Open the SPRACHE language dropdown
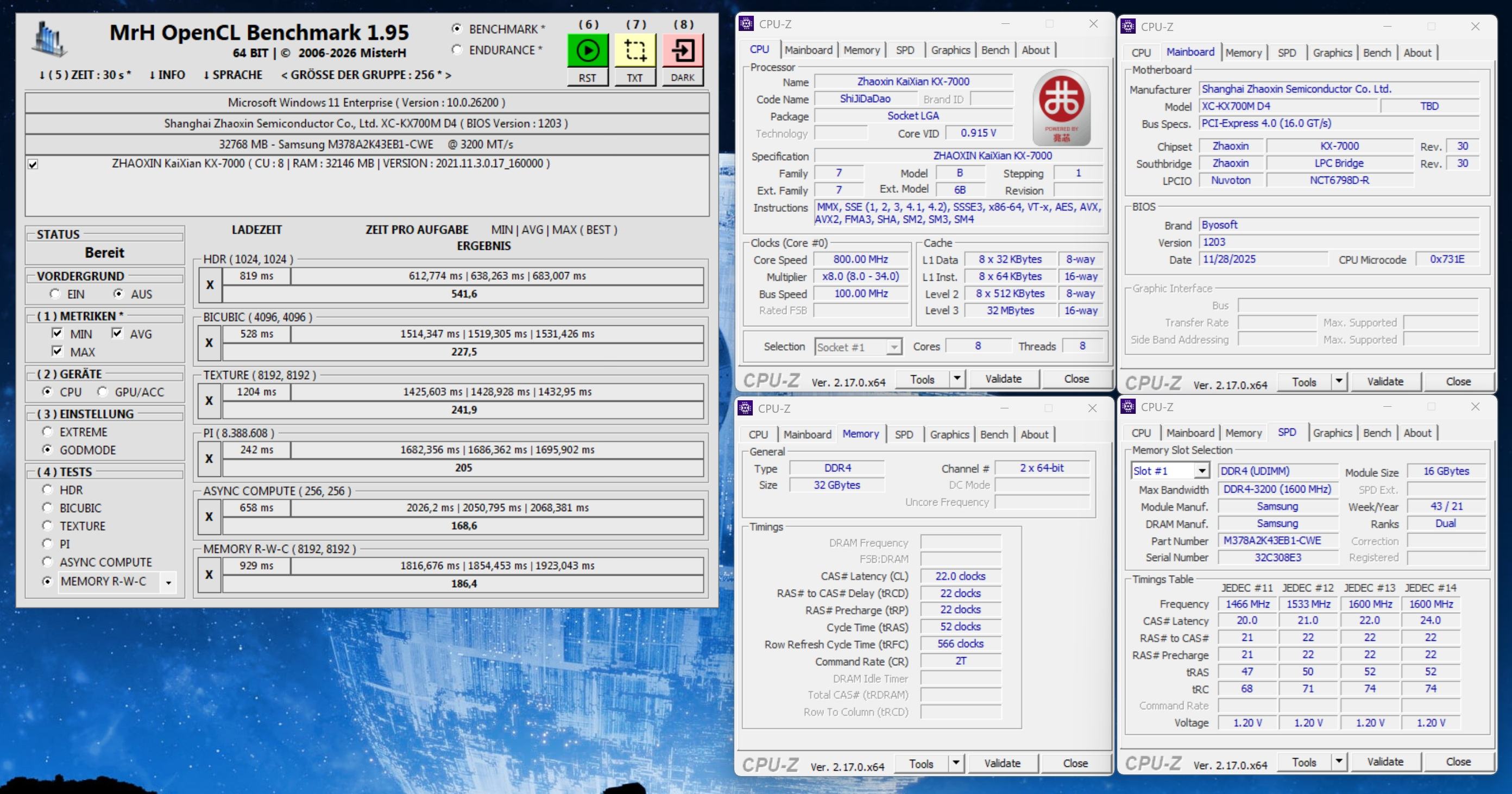 click(232, 75)
